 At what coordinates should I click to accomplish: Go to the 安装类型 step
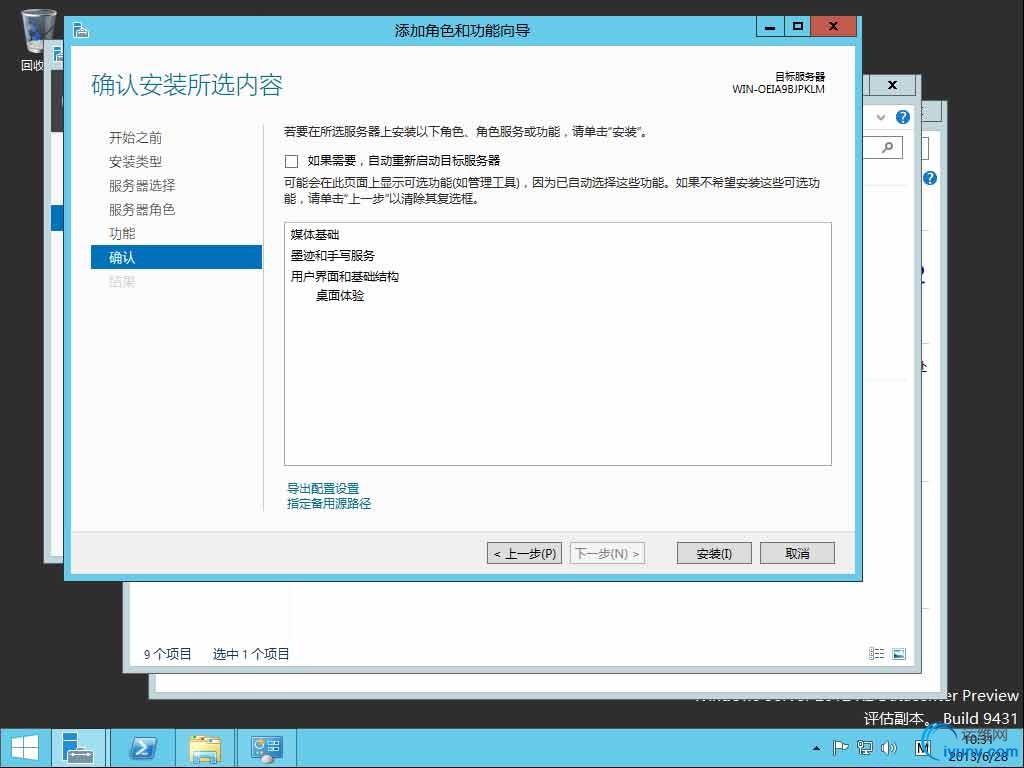pos(135,161)
